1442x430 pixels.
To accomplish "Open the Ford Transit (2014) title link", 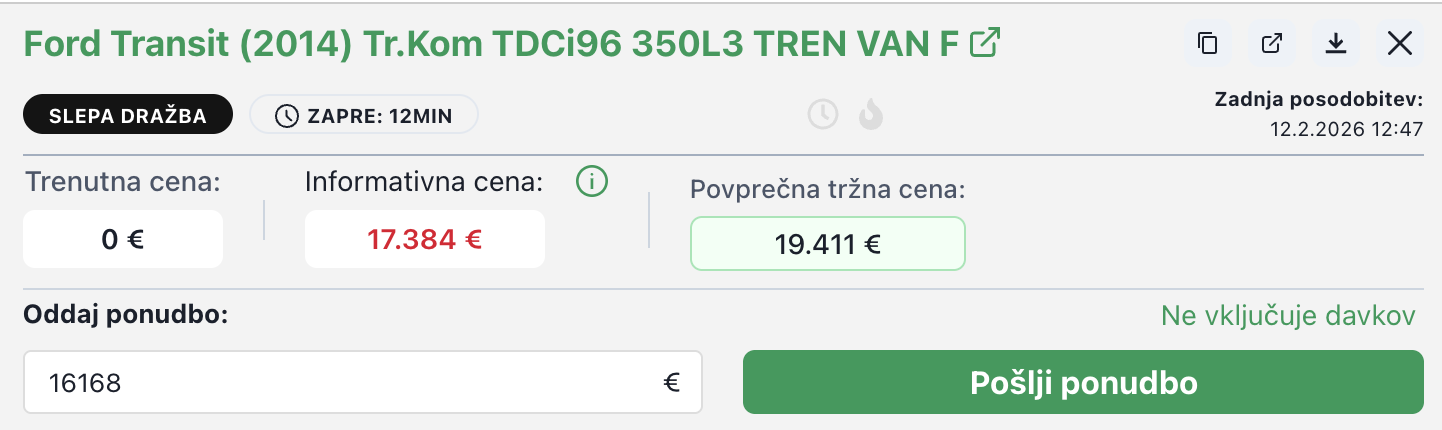I will click(x=490, y=44).
